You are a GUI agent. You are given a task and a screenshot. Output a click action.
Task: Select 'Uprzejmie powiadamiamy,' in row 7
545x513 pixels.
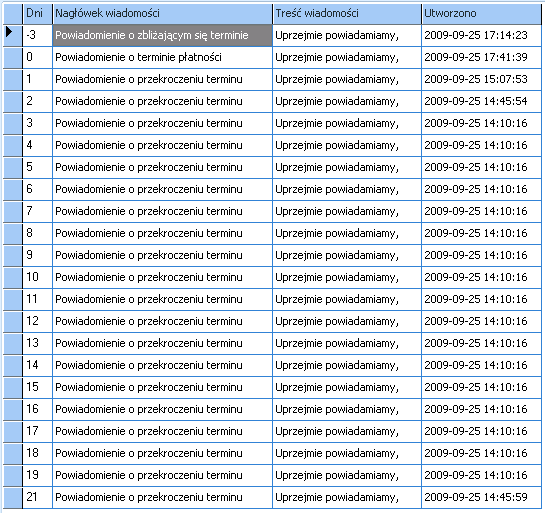tap(347, 211)
